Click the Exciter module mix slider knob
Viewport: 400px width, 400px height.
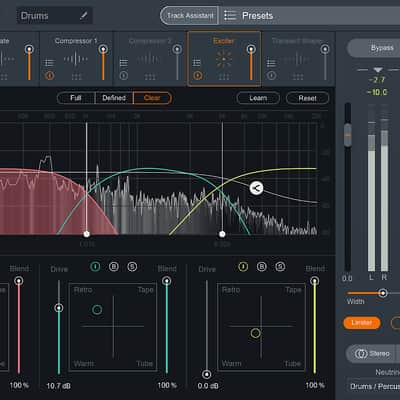(x=251, y=50)
